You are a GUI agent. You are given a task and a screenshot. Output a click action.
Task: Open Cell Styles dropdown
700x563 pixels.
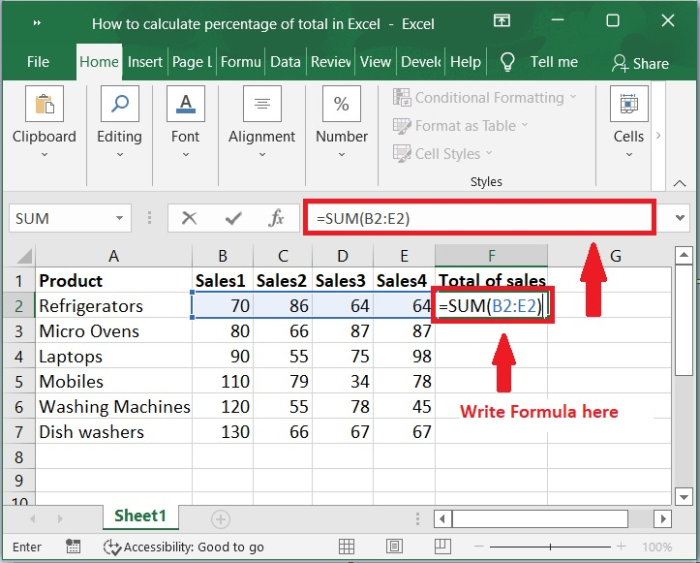[x=442, y=154]
